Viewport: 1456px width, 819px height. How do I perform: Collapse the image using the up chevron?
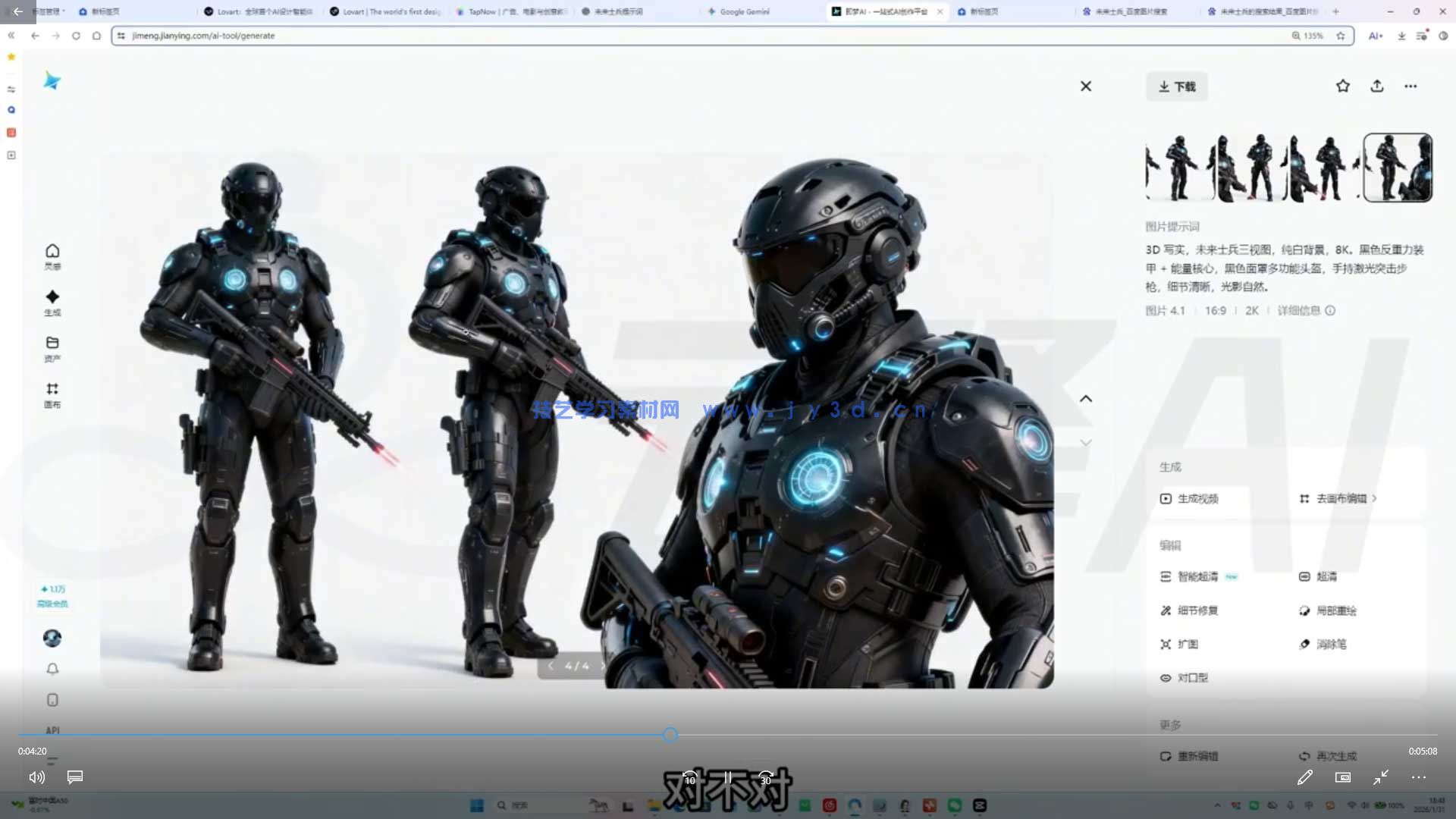click(1086, 398)
